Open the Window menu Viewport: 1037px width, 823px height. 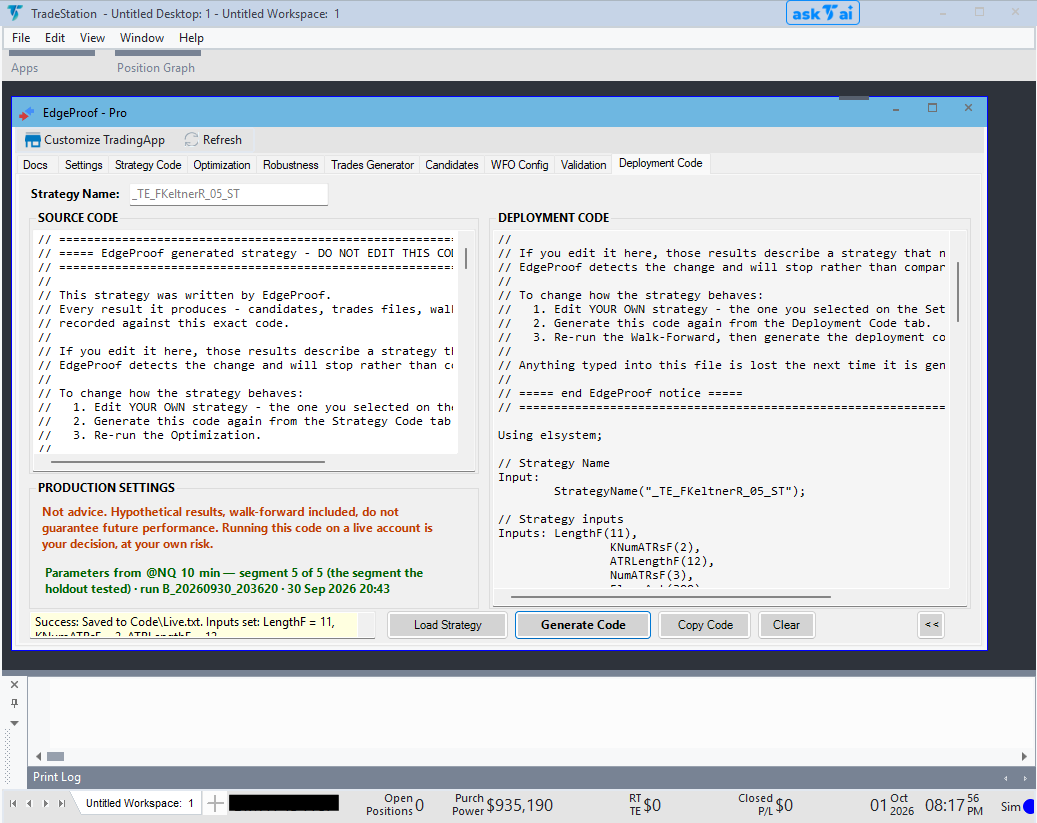click(142, 38)
